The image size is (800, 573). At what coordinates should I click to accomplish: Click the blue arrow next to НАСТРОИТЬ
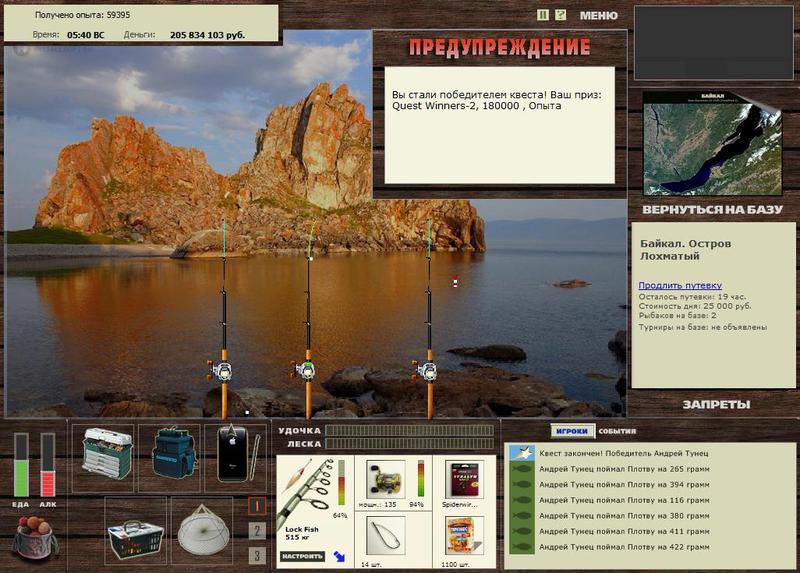tap(339, 556)
